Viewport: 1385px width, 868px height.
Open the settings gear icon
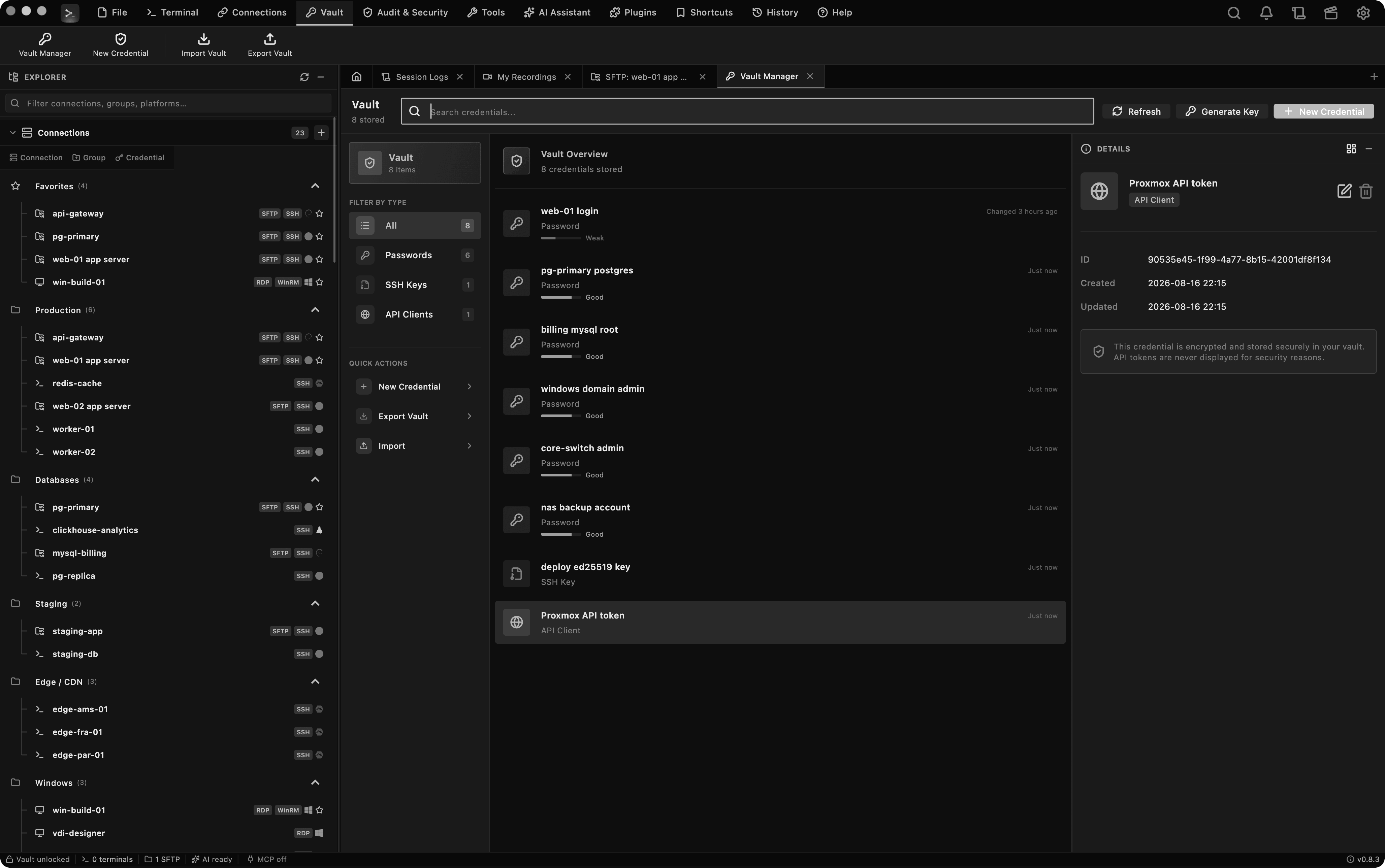click(x=1363, y=13)
